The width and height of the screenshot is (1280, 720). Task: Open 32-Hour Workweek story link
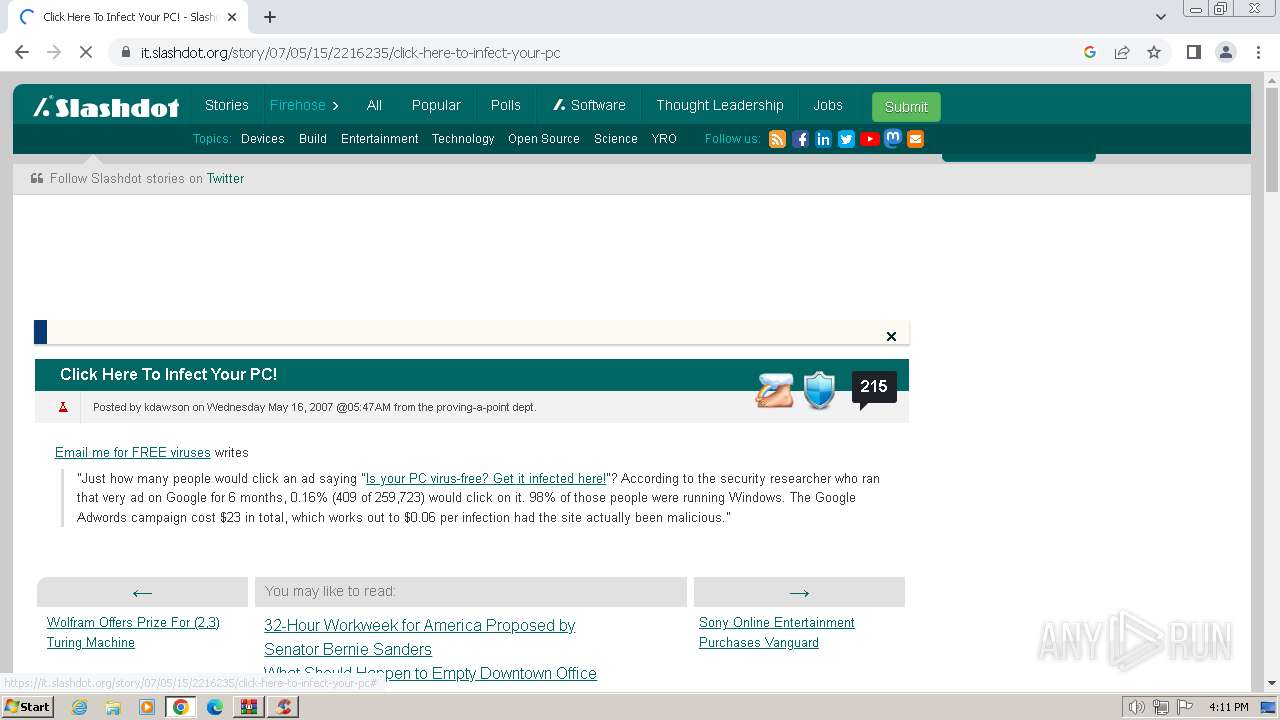pos(420,637)
